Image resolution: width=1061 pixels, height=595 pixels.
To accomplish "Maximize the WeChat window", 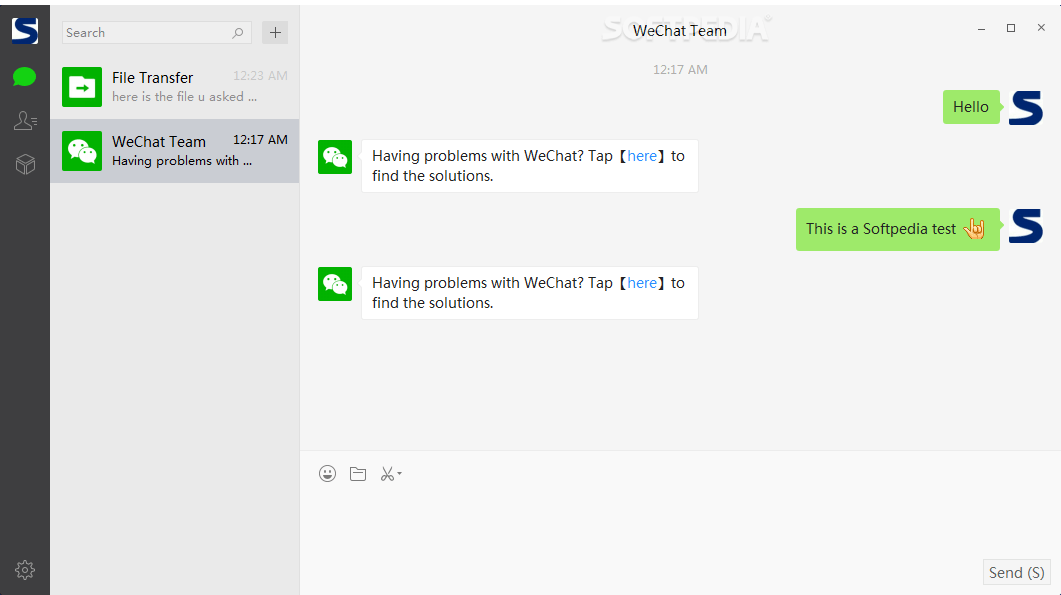I will [x=1011, y=28].
